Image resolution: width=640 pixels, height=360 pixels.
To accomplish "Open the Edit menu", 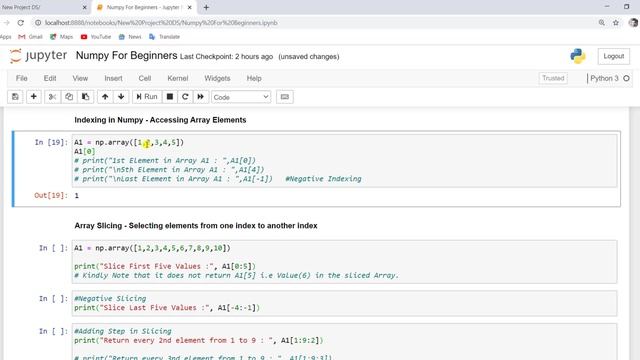I will (50, 78).
